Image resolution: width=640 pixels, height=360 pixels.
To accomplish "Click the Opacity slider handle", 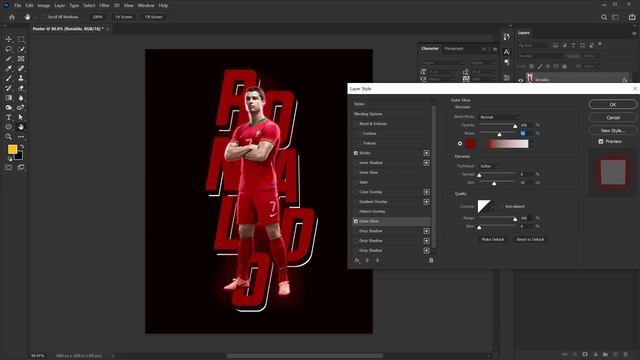I will point(515,126).
